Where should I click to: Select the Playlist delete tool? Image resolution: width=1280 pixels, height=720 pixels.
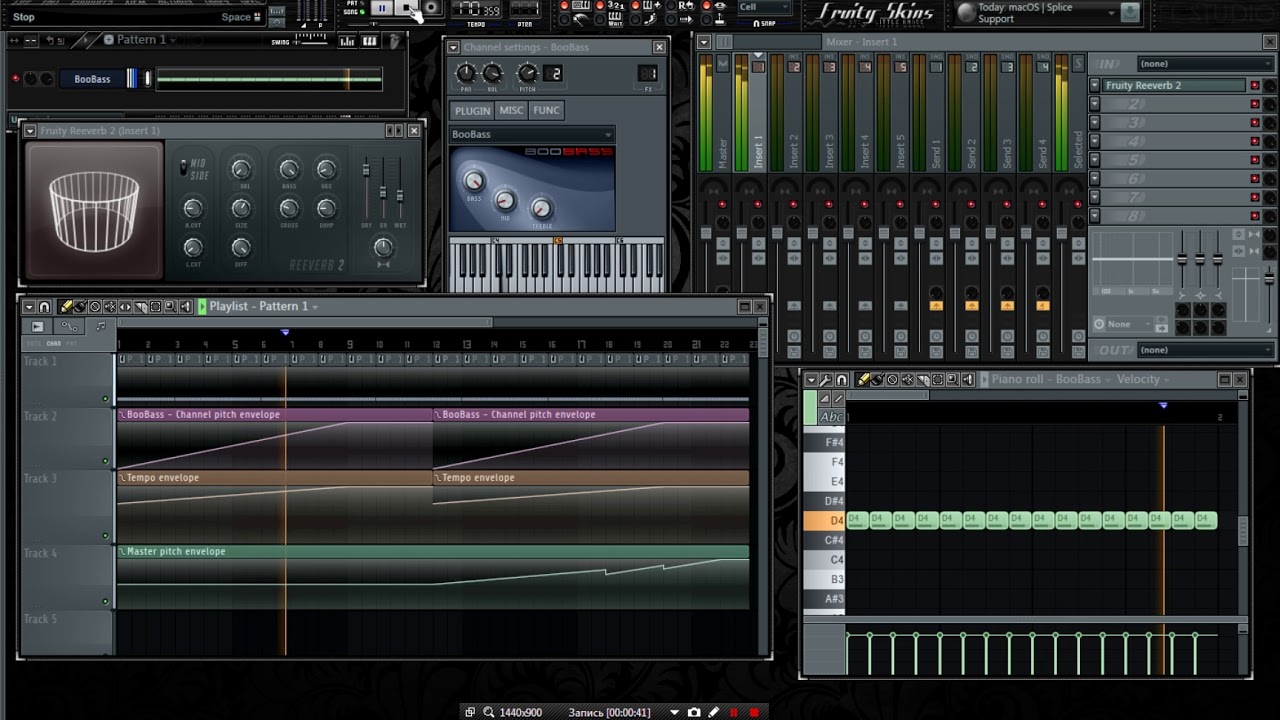pos(95,307)
